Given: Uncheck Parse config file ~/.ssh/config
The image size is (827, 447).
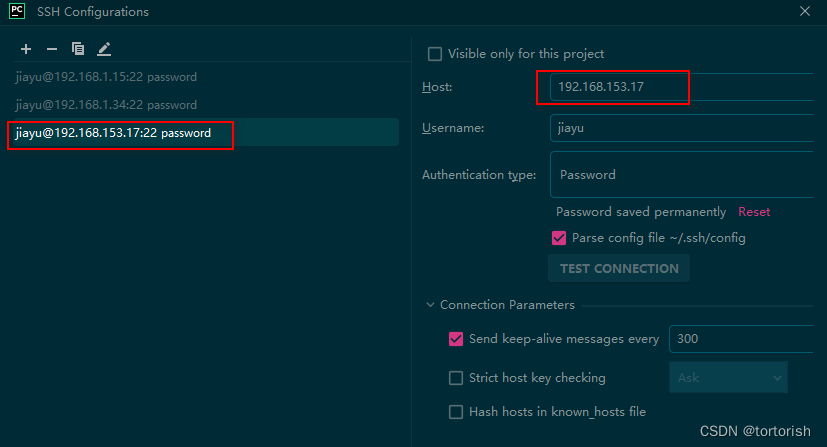Looking at the screenshot, I should (x=559, y=238).
